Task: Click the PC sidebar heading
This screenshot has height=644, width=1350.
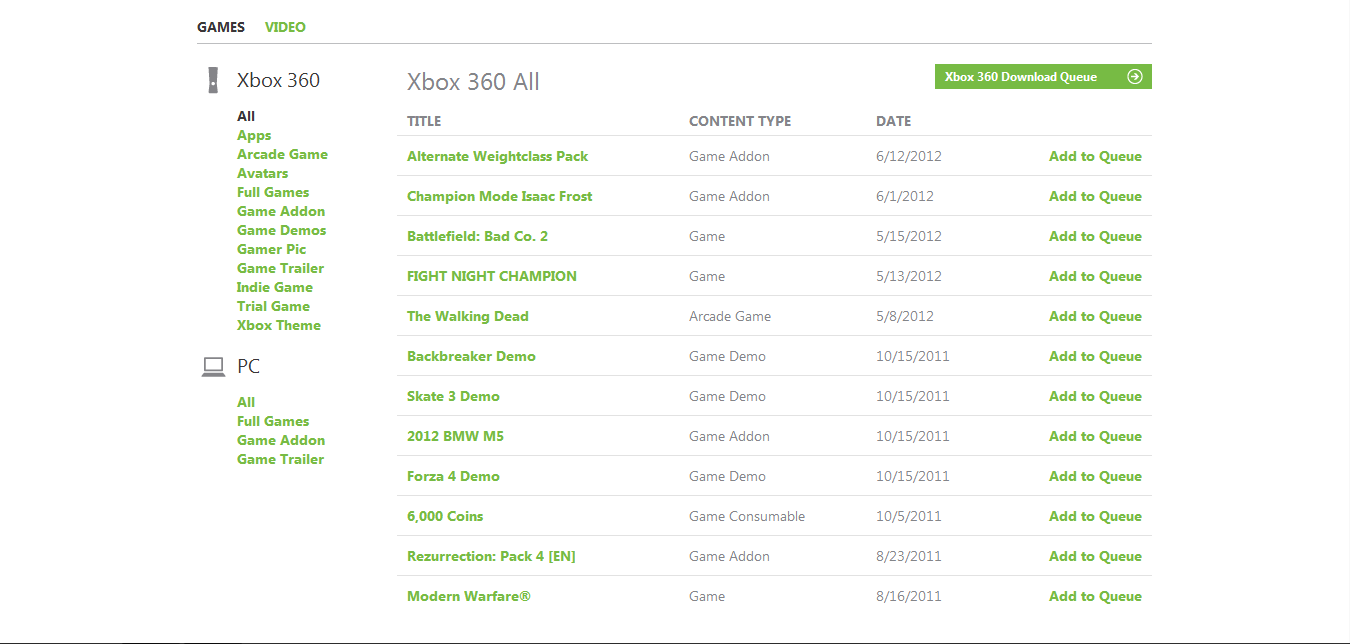Action: coord(248,367)
